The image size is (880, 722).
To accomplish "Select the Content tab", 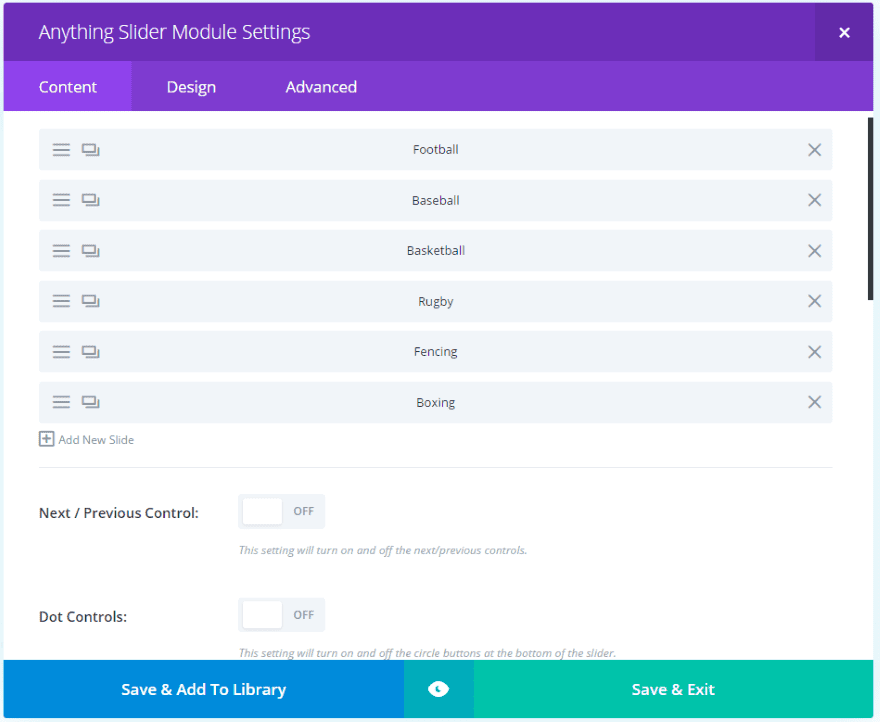I will (68, 87).
